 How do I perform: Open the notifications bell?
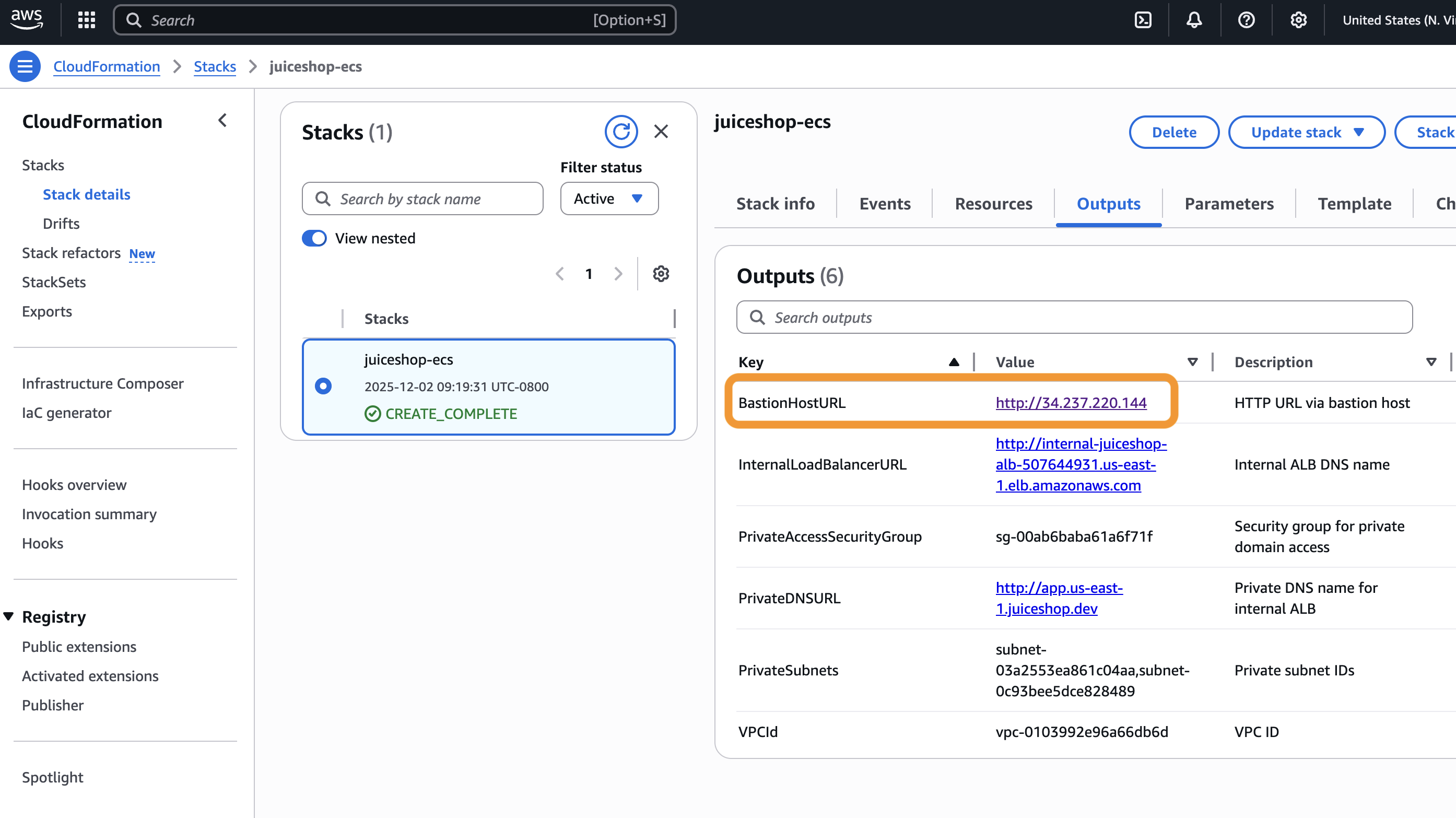click(x=1194, y=20)
